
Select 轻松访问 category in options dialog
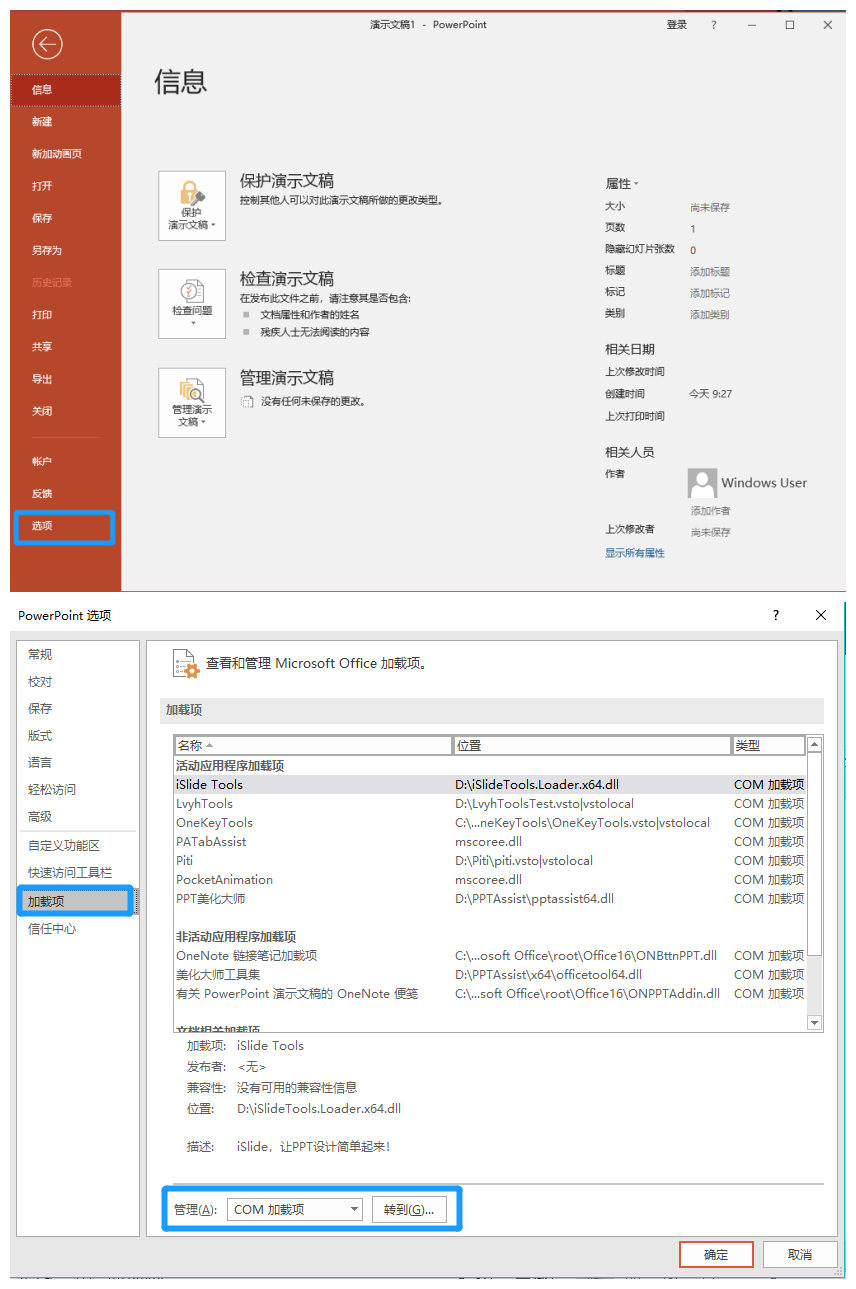(78, 789)
